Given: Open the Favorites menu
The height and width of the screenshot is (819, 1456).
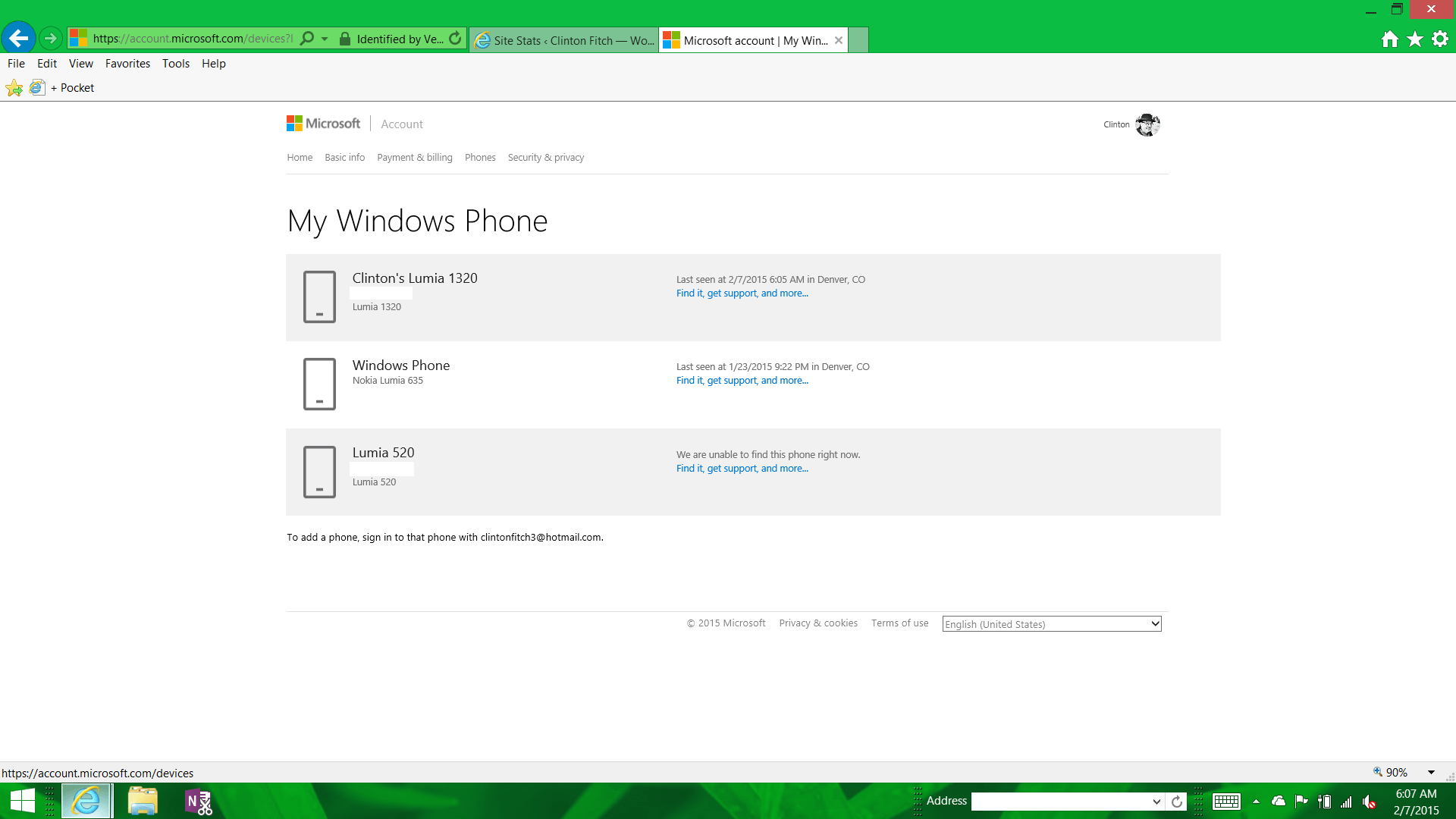Looking at the screenshot, I should [x=127, y=64].
